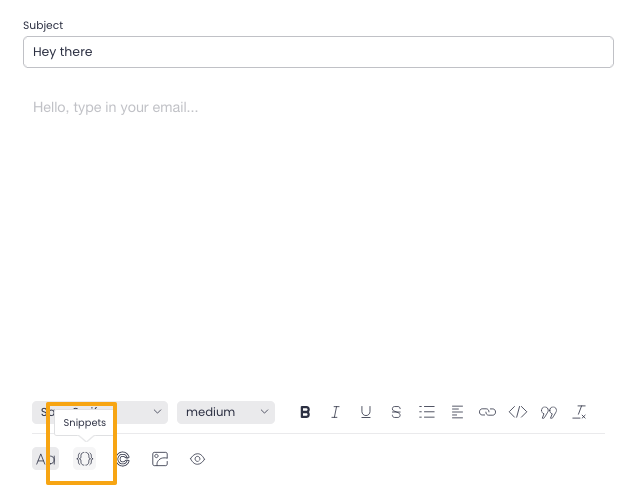Insert a hyperlink

click(x=487, y=412)
